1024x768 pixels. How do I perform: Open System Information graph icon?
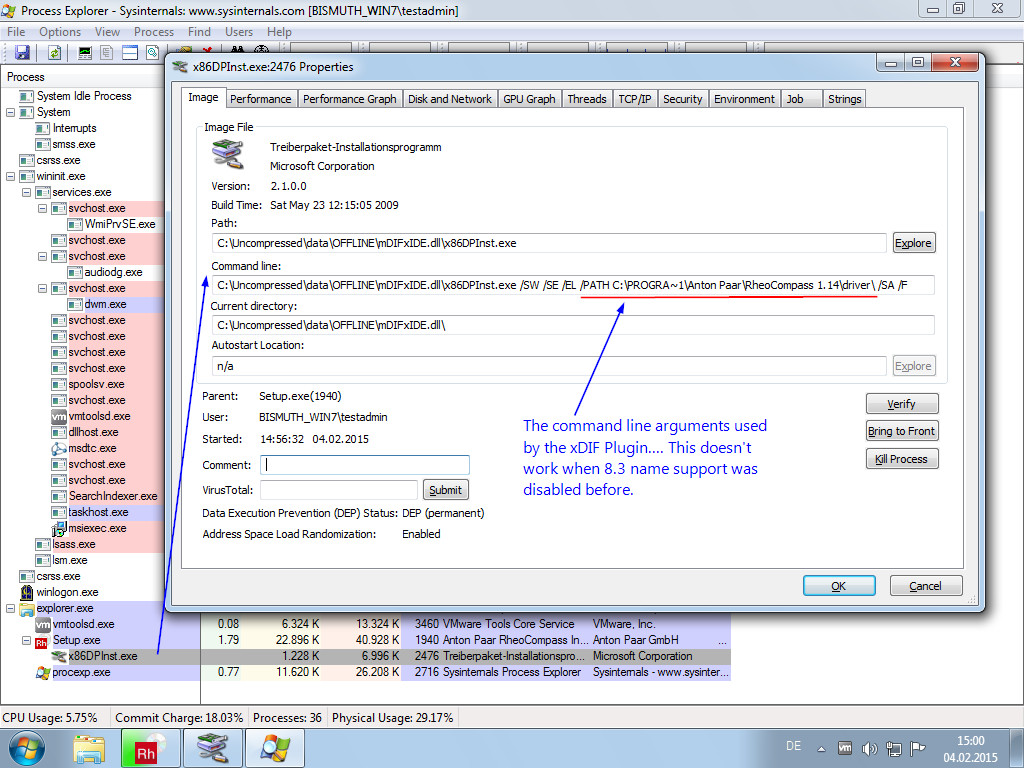85,53
